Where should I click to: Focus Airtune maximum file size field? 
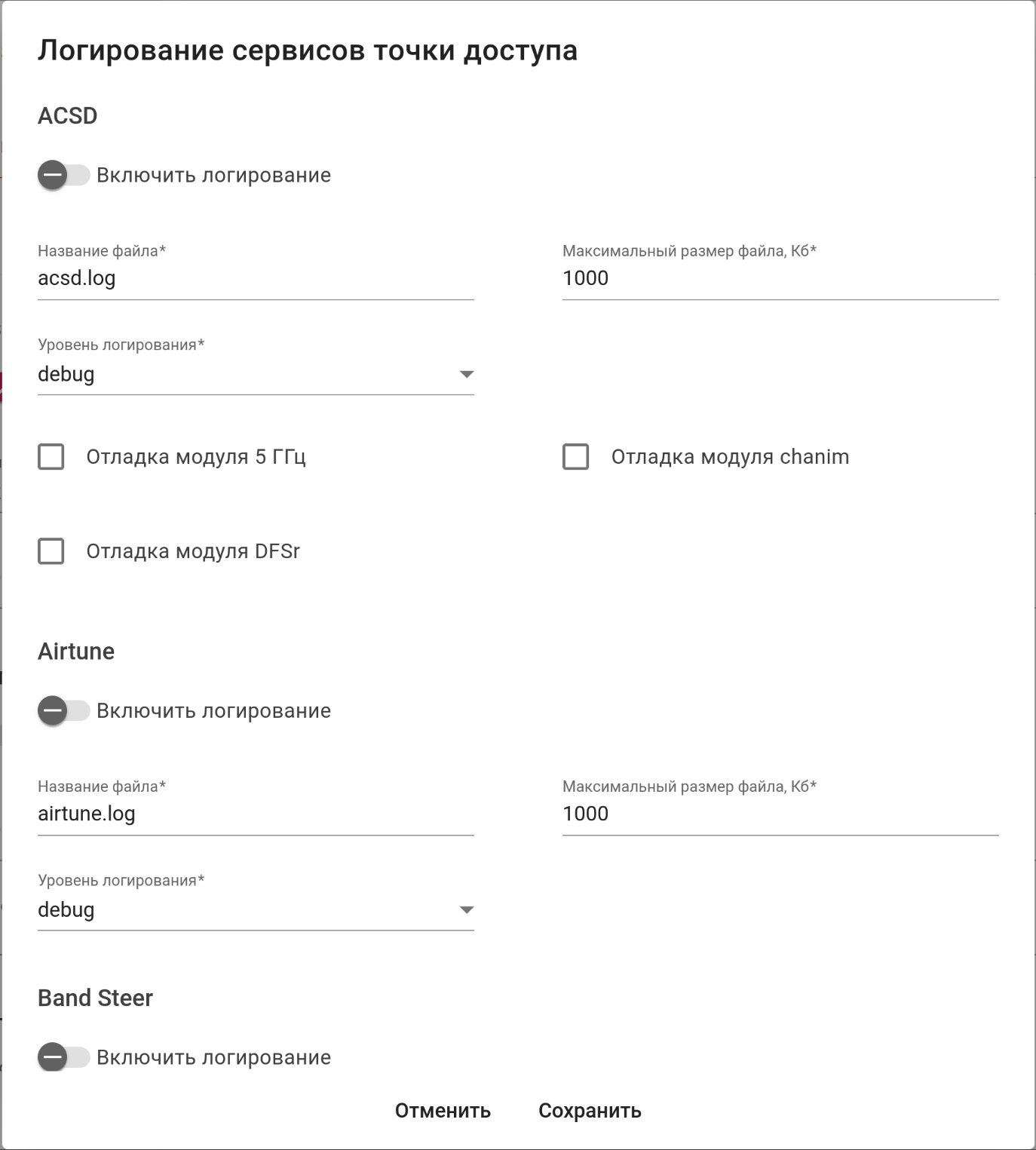780,814
